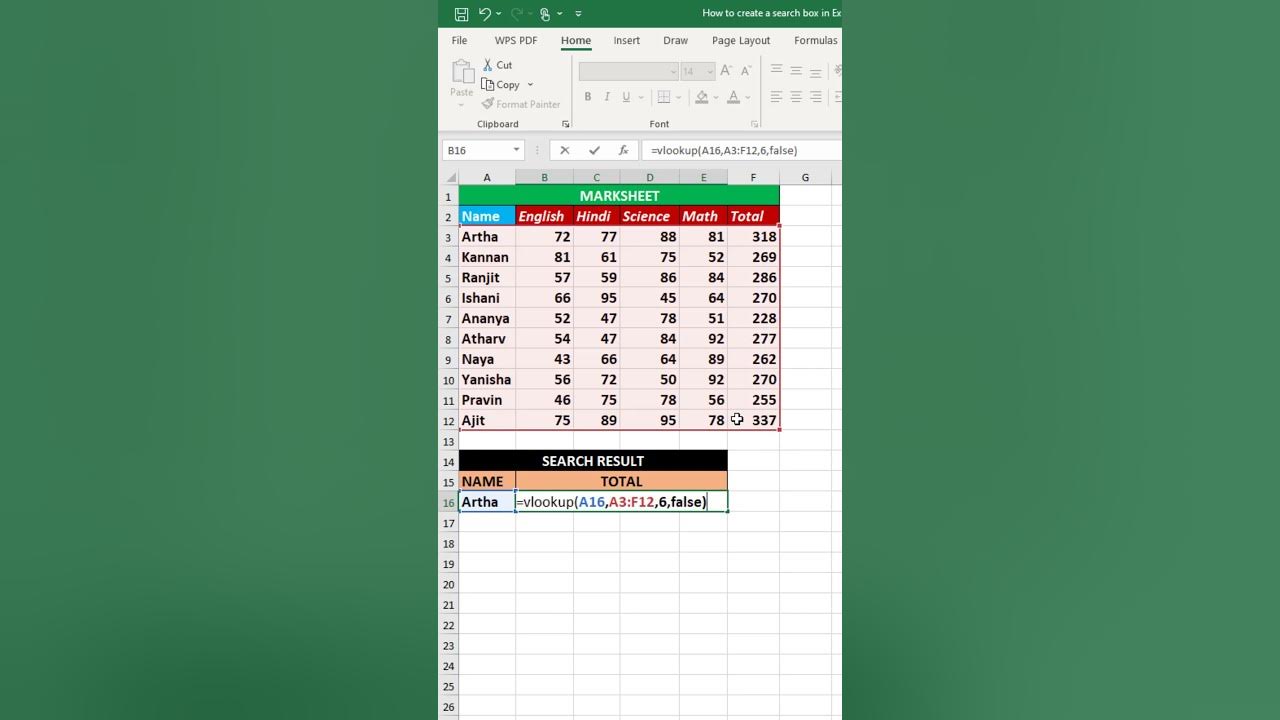Toggle Italic formatting
Viewport: 1280px width, 720px height.
607,97
